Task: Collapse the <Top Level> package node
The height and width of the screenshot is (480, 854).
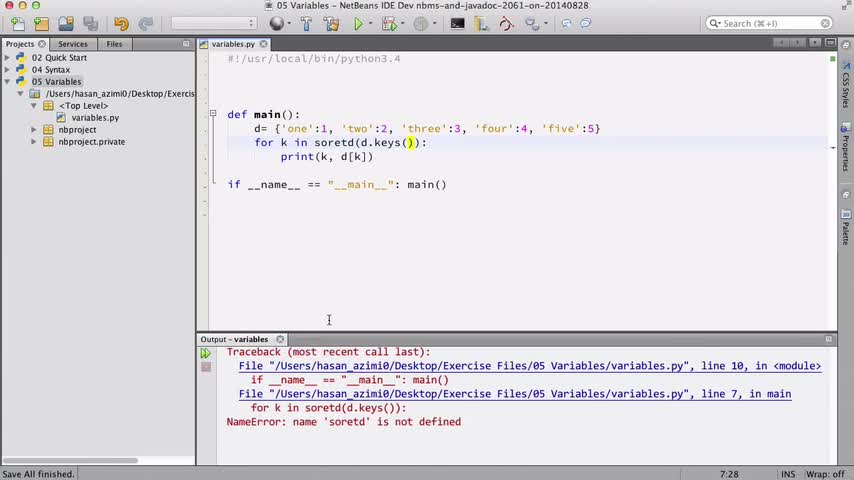Action: click(x=33, y=105)
